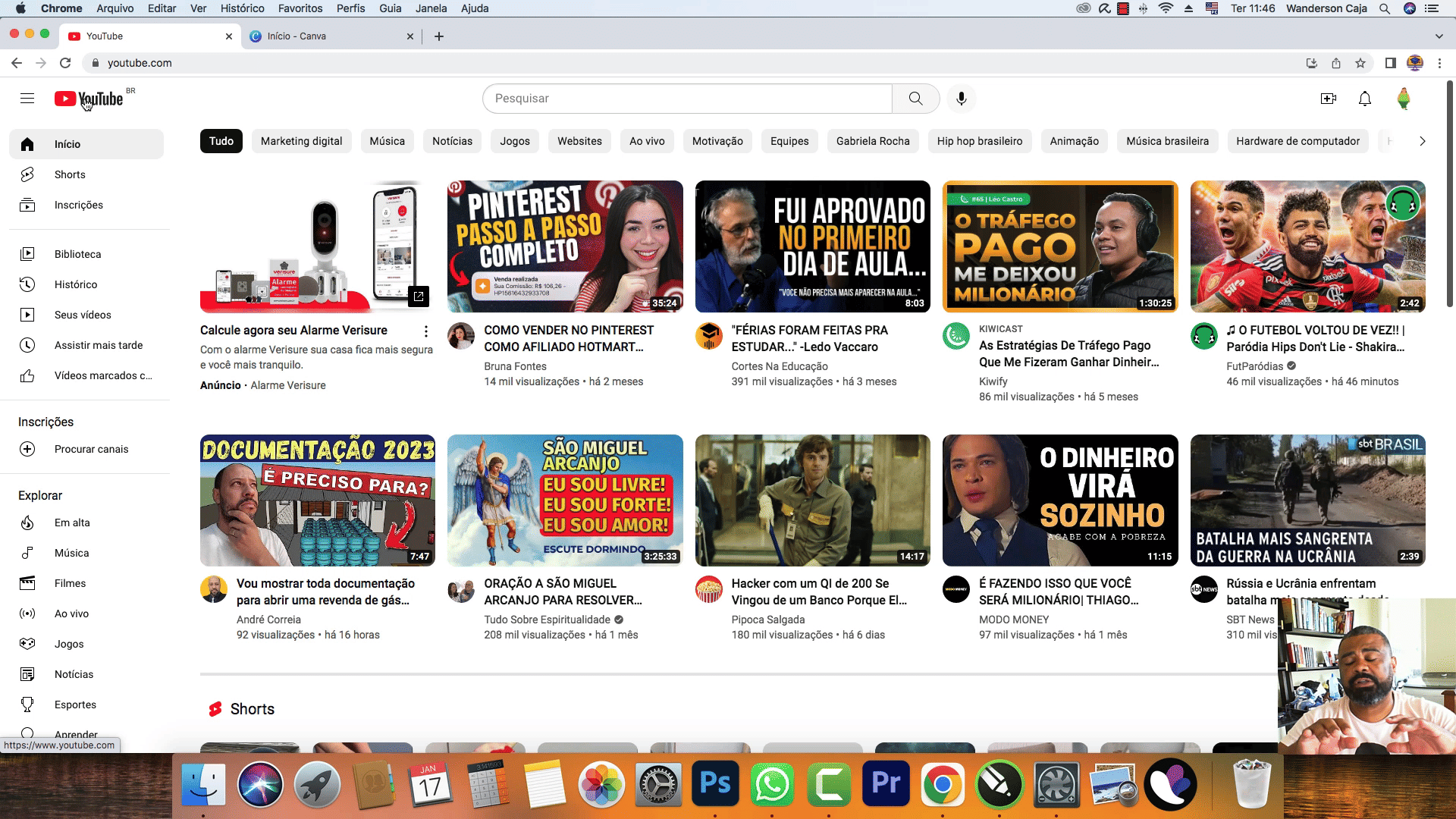Click the voice search microphone icon
This screenshot has height=819, width=1456.
click(961, 99)
